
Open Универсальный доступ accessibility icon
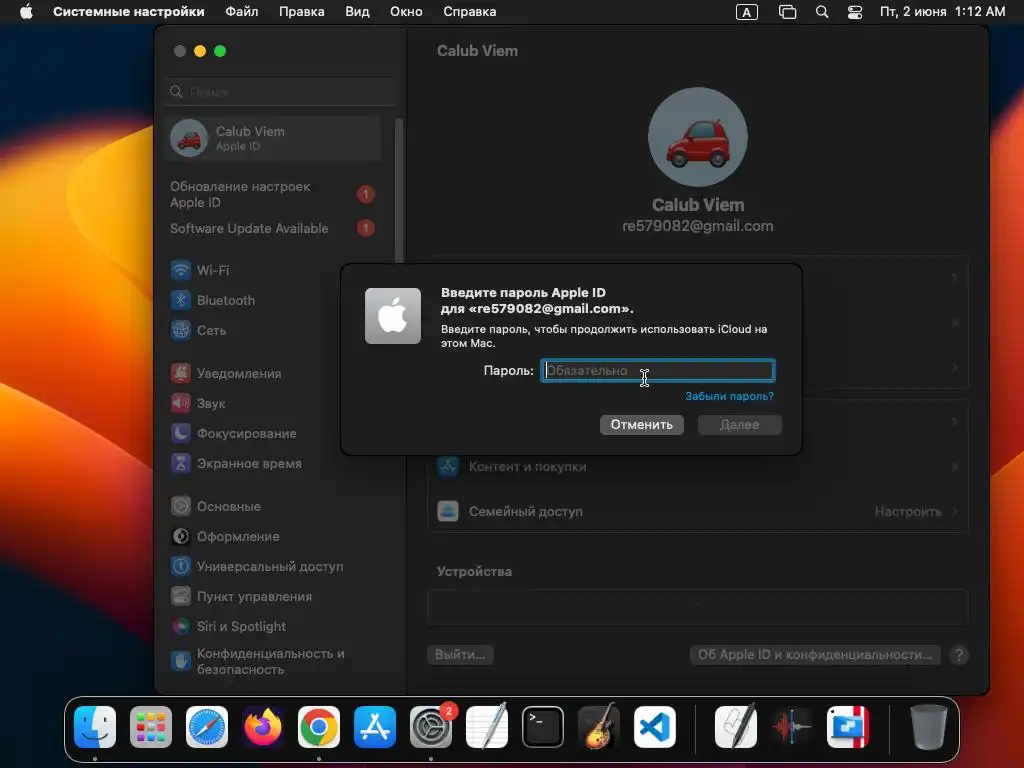pyautogui.click(x=181, y=566)
